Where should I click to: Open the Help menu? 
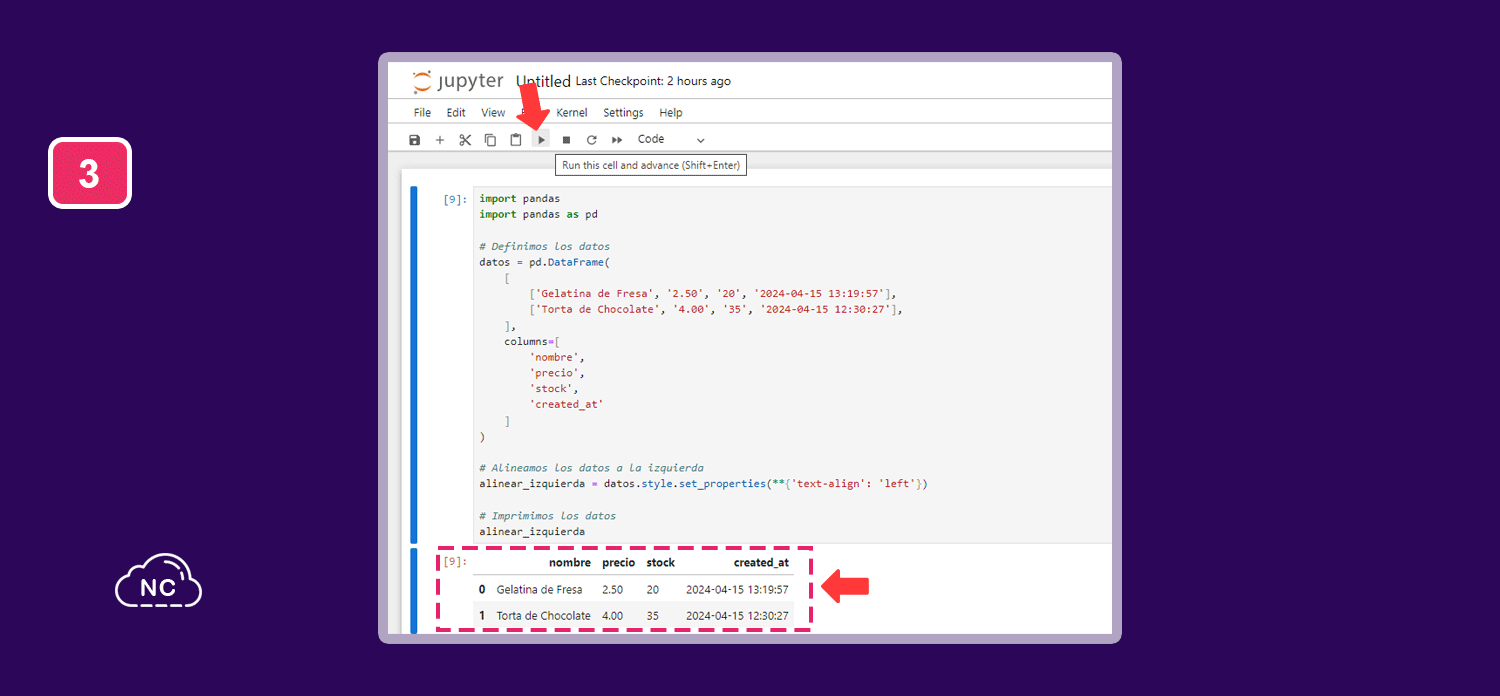[671, 113]
